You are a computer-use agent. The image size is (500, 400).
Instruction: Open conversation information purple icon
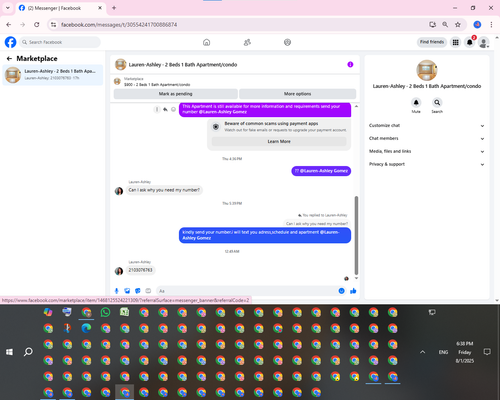pyautogui.click(x=350, y=65)
